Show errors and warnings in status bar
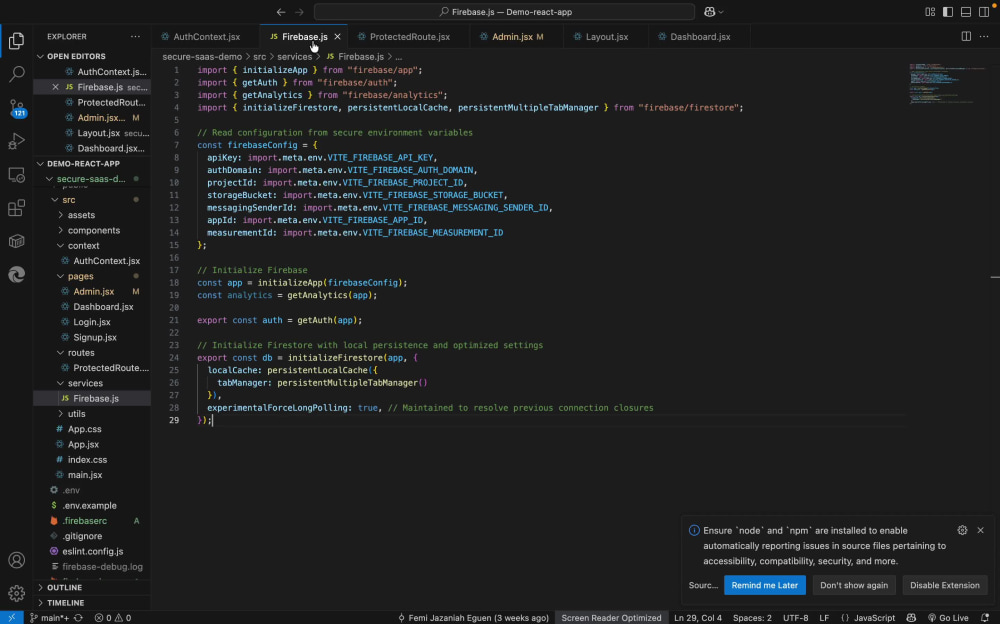 click(x=113, y=618)
